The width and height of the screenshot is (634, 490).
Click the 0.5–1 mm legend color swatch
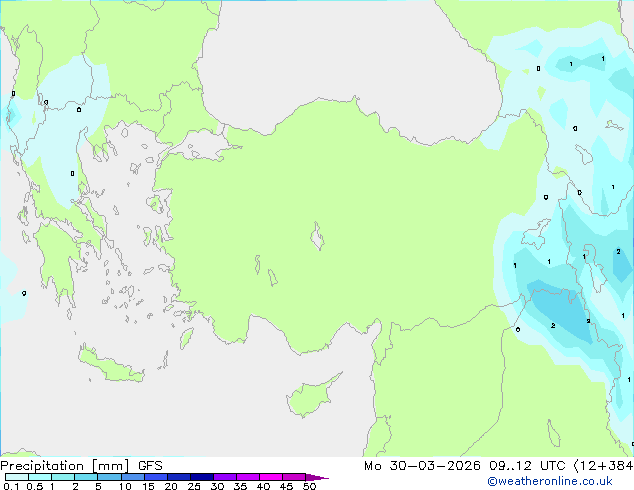click(x=40, y=477)
